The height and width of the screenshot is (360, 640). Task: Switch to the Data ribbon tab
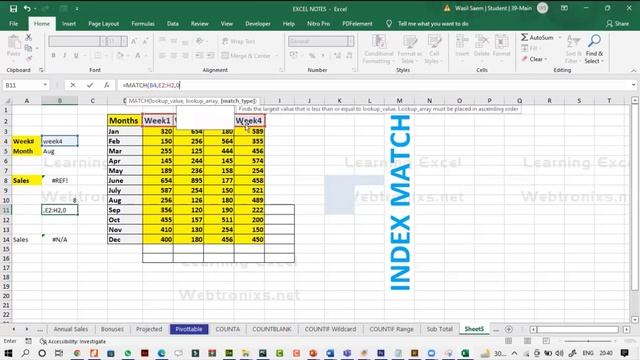(173, 24)
